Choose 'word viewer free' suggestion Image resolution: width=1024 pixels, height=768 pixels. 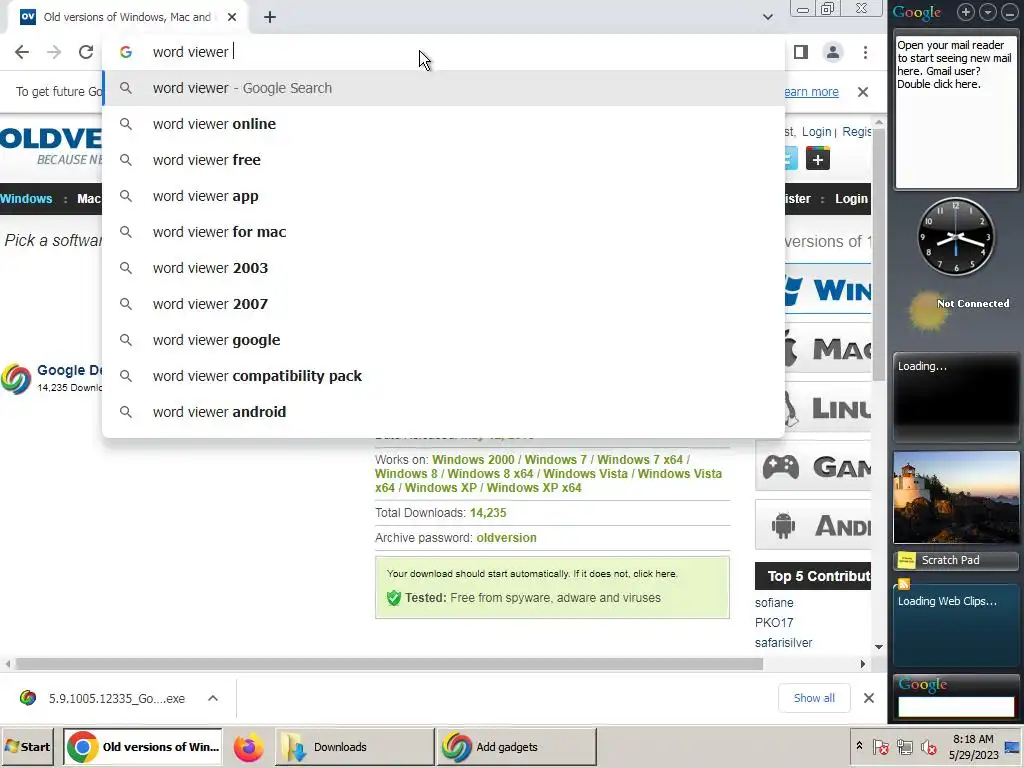click(443, 160)
